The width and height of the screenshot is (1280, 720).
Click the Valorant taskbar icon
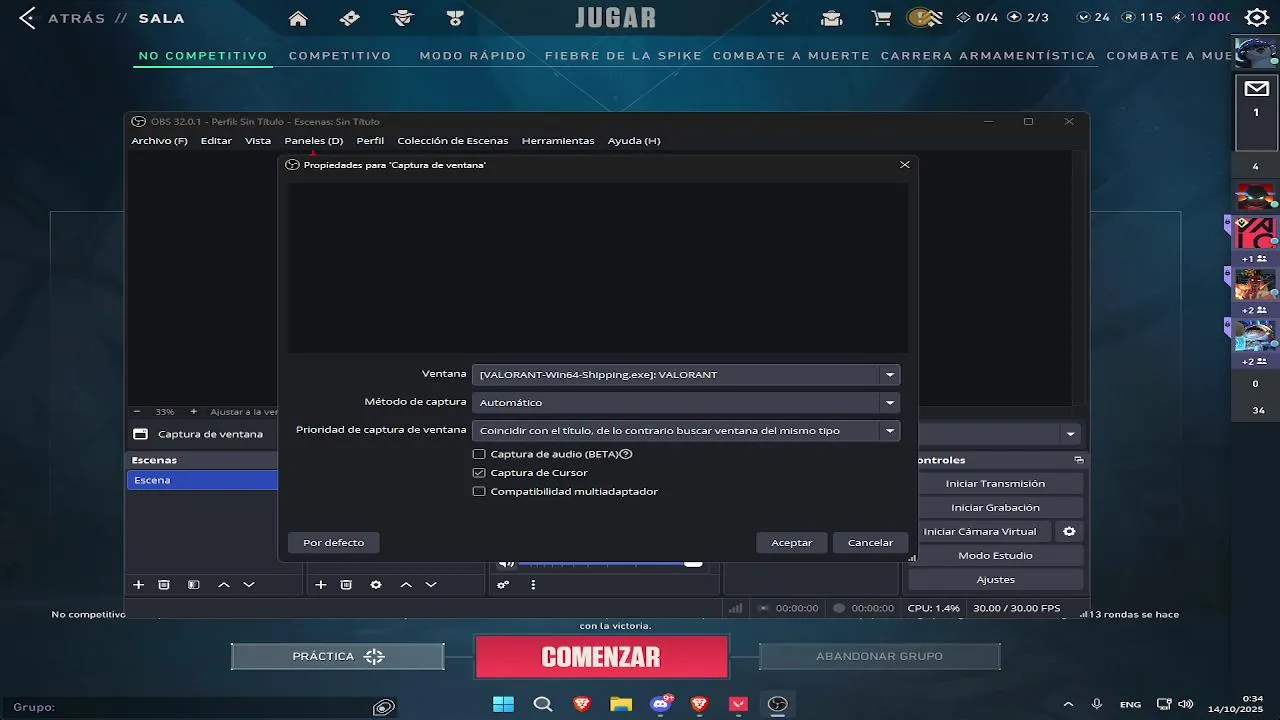click(738, 704)
